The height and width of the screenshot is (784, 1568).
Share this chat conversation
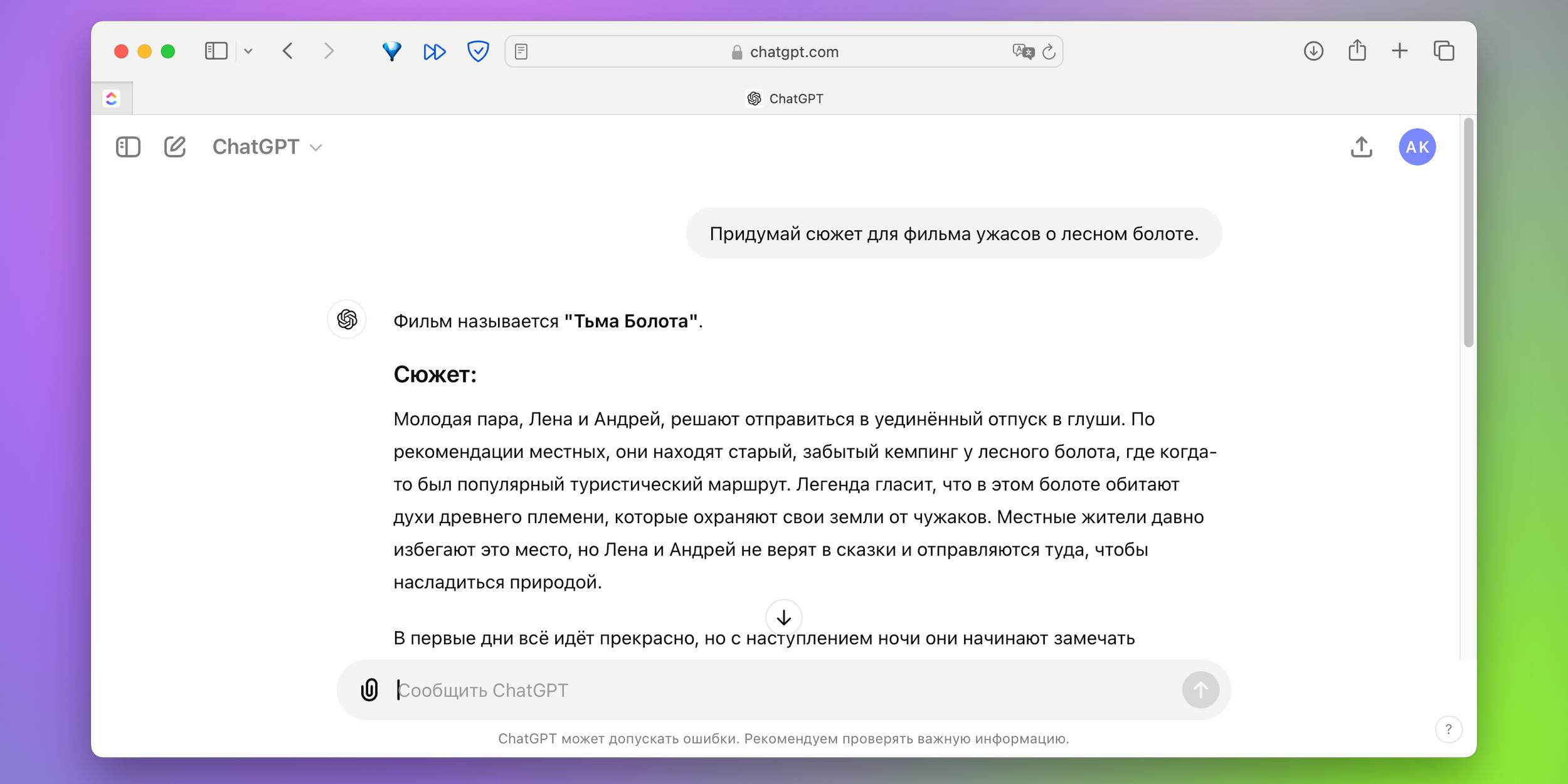point(1362,147)
